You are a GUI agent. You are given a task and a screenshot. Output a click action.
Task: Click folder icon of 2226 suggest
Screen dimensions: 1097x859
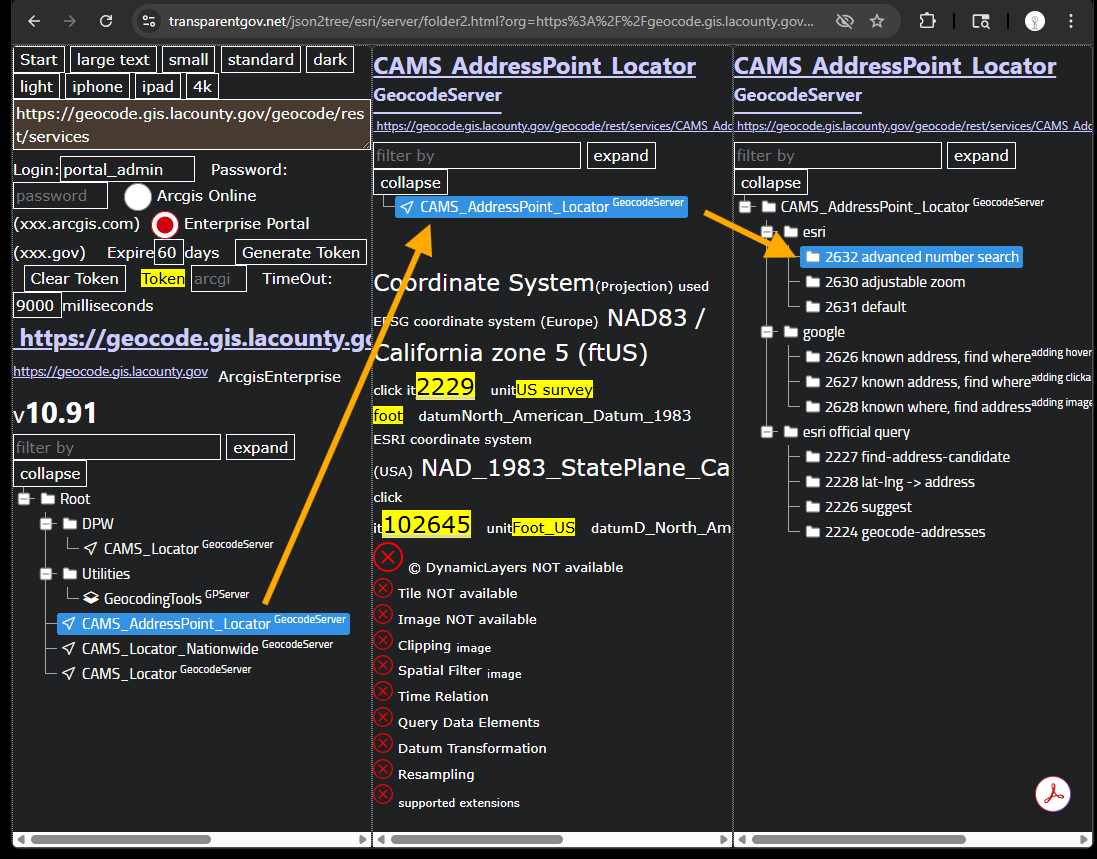[x=813, y=506]
